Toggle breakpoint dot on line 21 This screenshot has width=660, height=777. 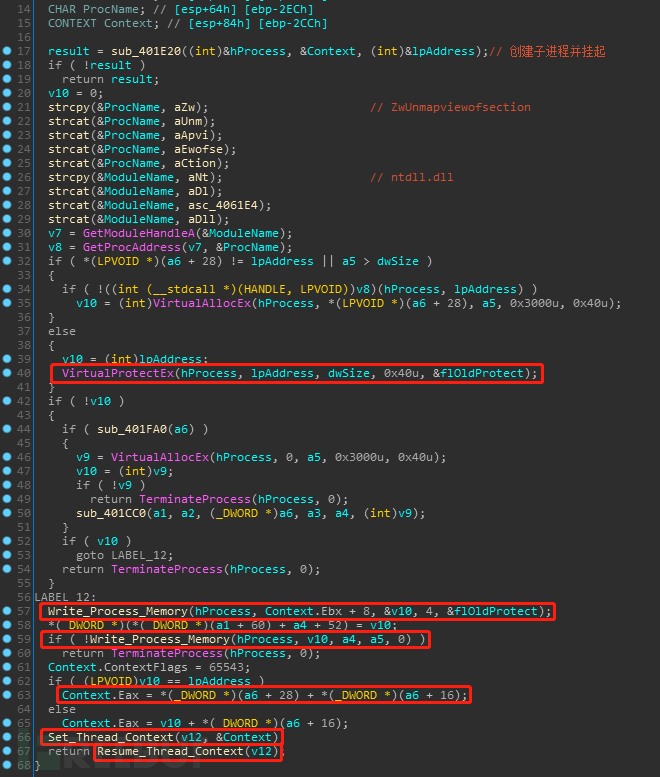(x=7, y=107)
